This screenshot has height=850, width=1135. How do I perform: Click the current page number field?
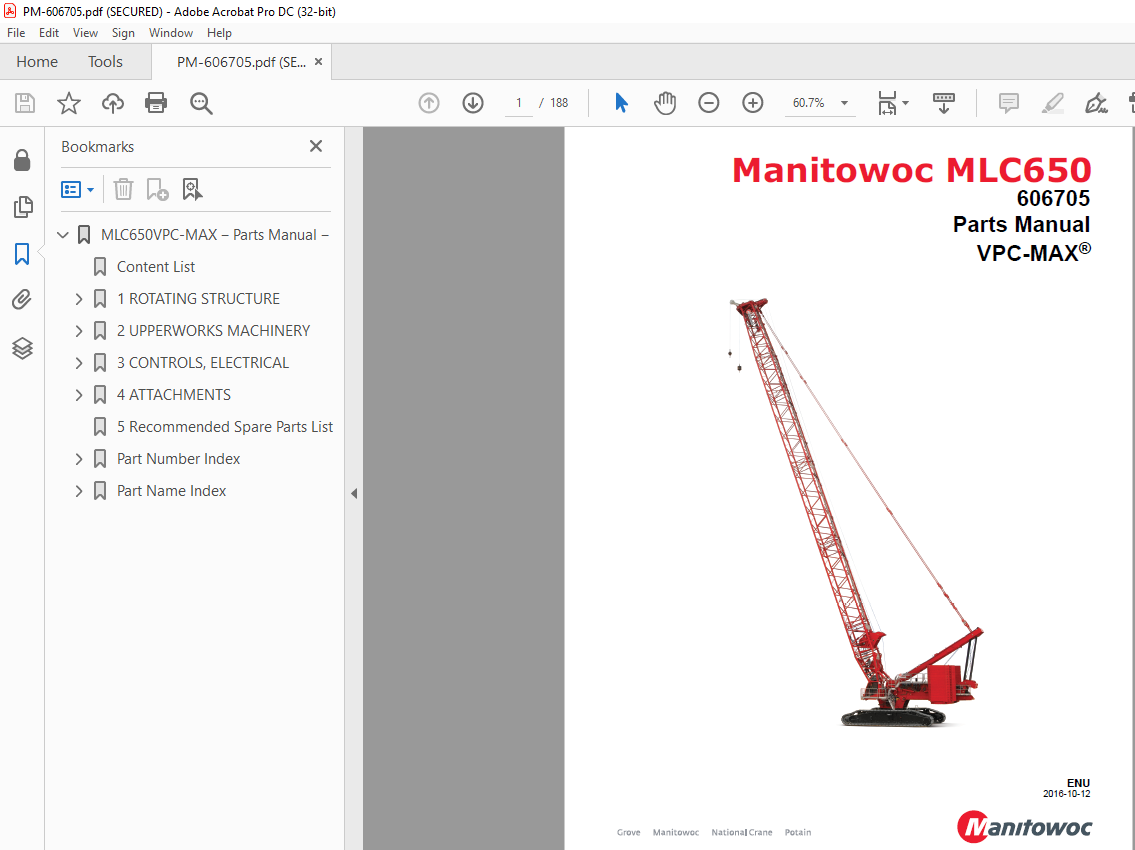[519, 103]
